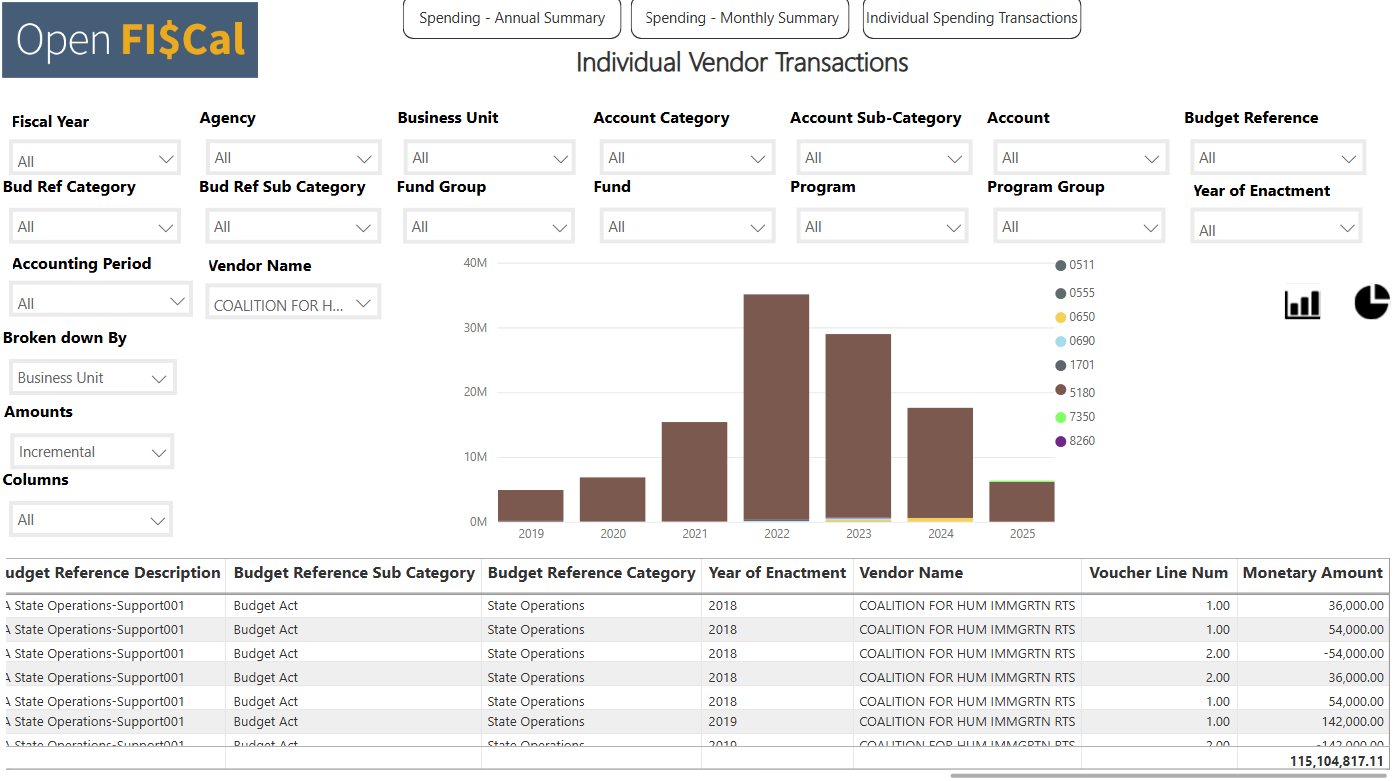Click the 5180 legend color dot
The image size is (1394, 781).
point(1060,390)
